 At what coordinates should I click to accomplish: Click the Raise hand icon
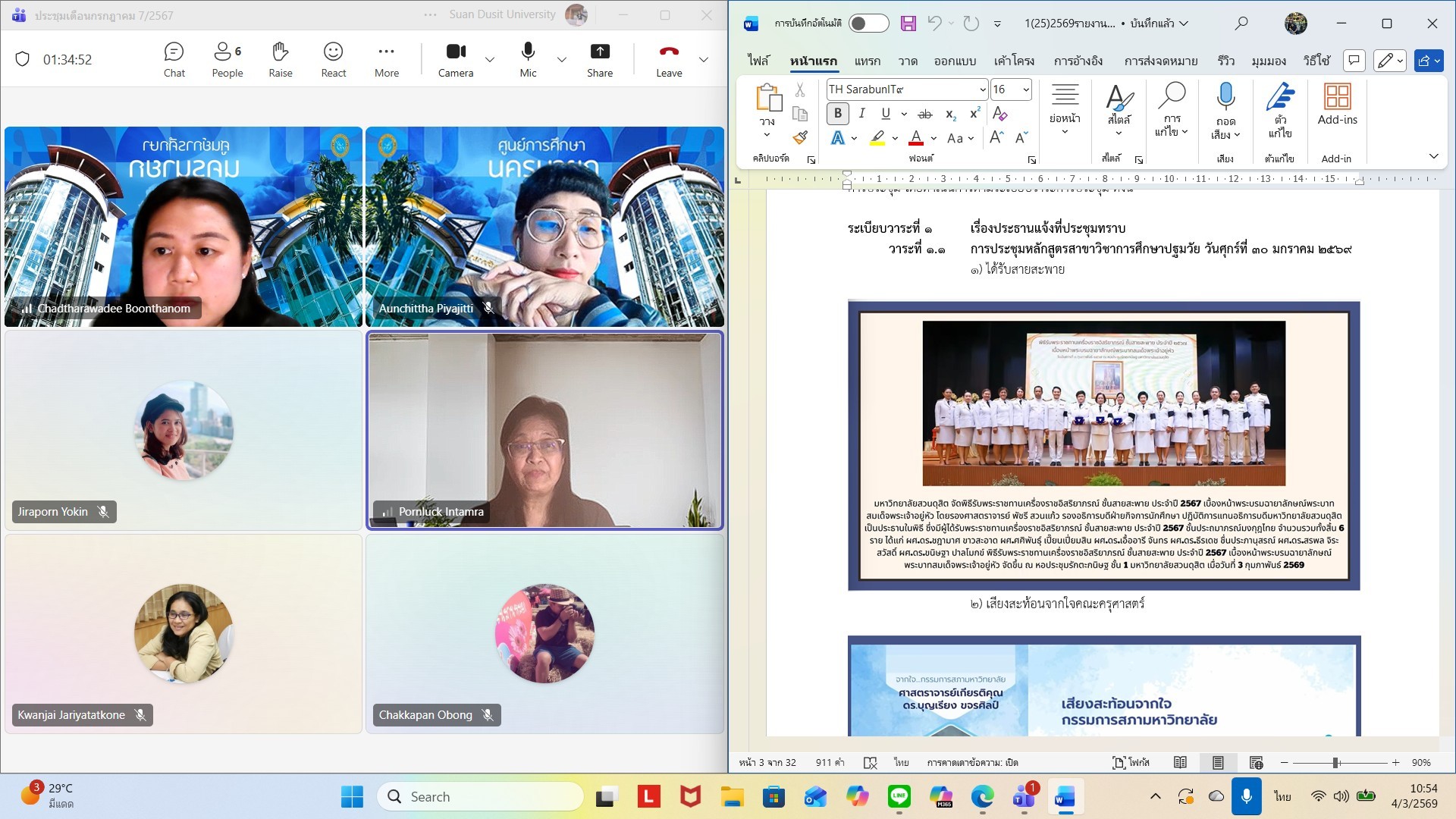[280, 60]
